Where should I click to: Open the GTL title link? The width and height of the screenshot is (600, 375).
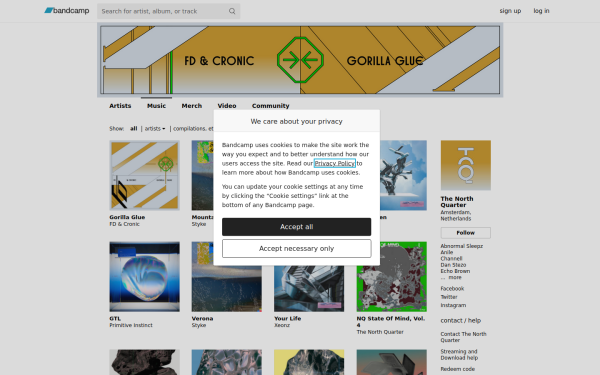pos(115,318)
